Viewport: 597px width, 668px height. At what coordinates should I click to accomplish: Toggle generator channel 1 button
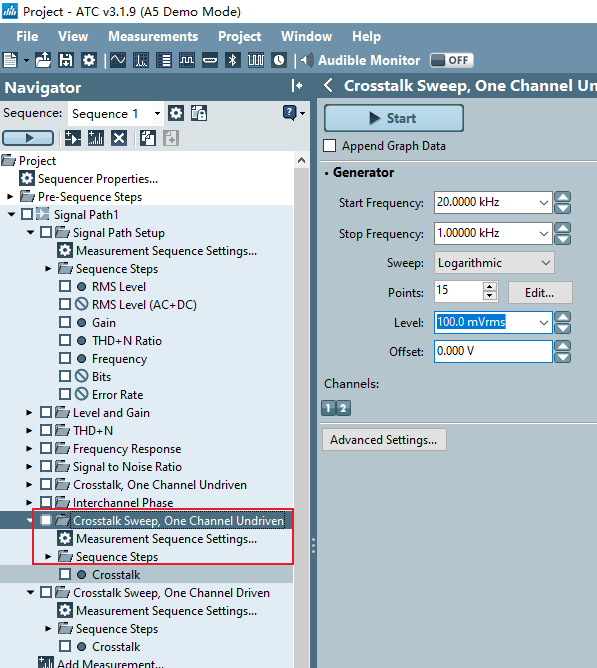coord(328,408)
